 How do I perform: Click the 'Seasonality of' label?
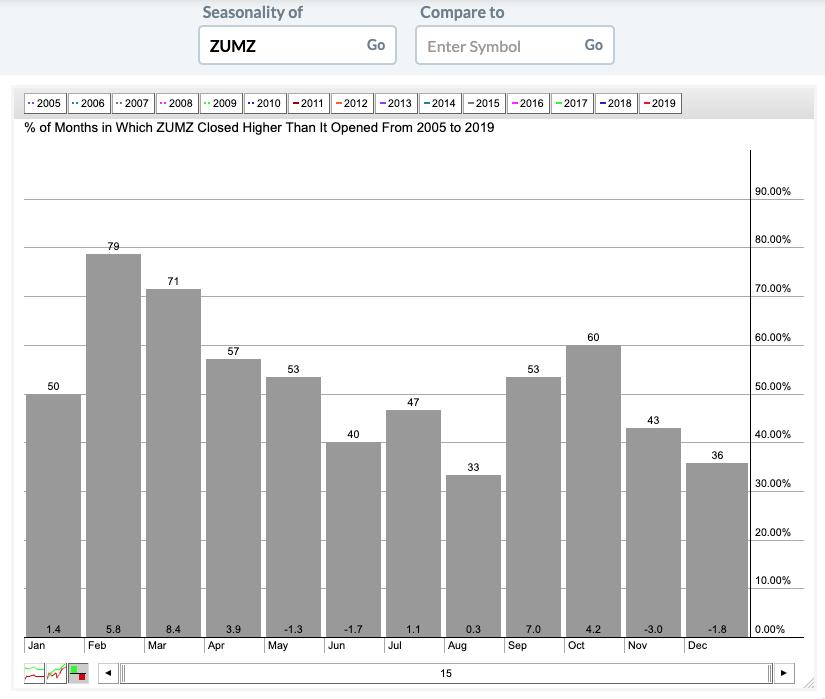point(253,12)
